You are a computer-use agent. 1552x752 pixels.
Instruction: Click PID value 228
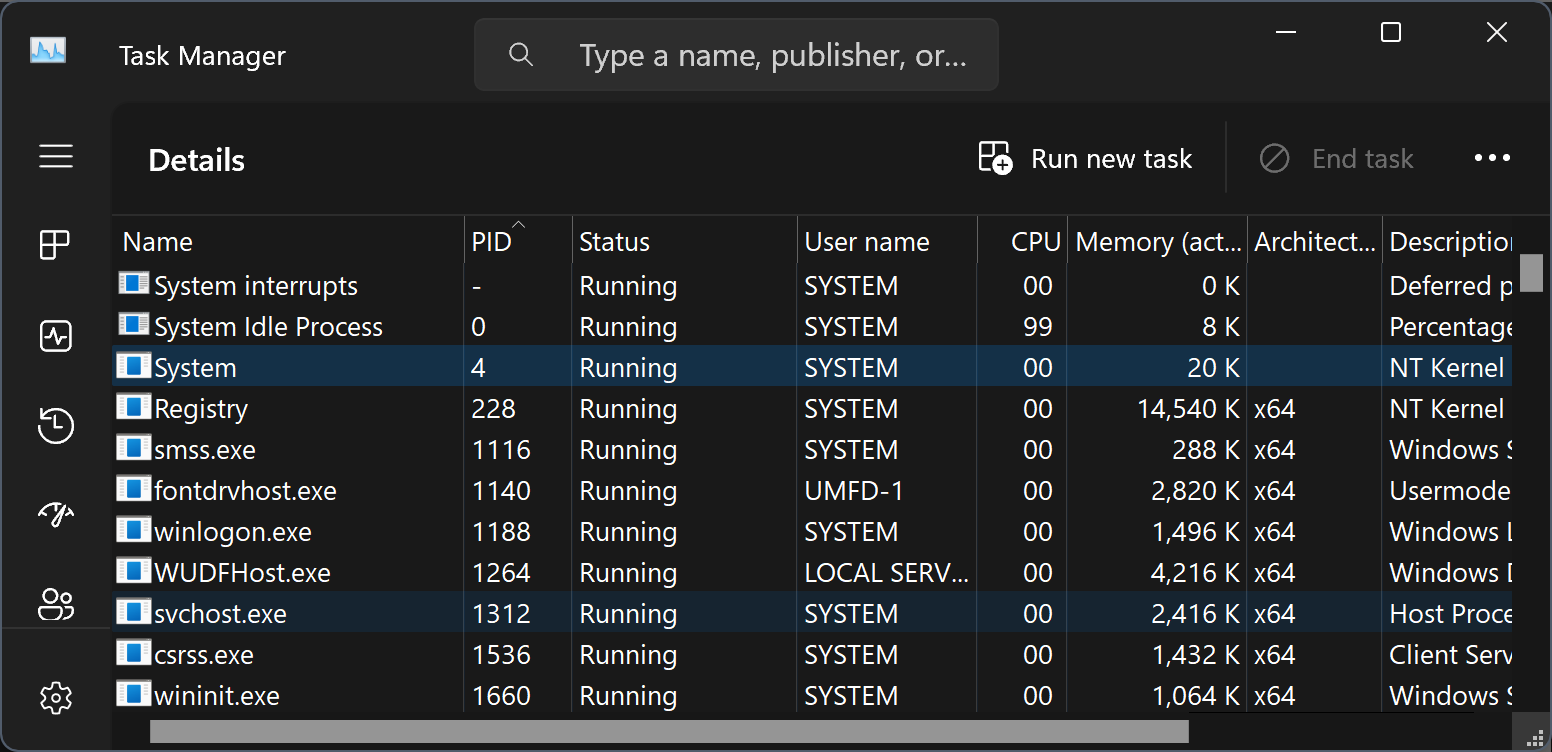pyautogui.click(x=494, y=409)
